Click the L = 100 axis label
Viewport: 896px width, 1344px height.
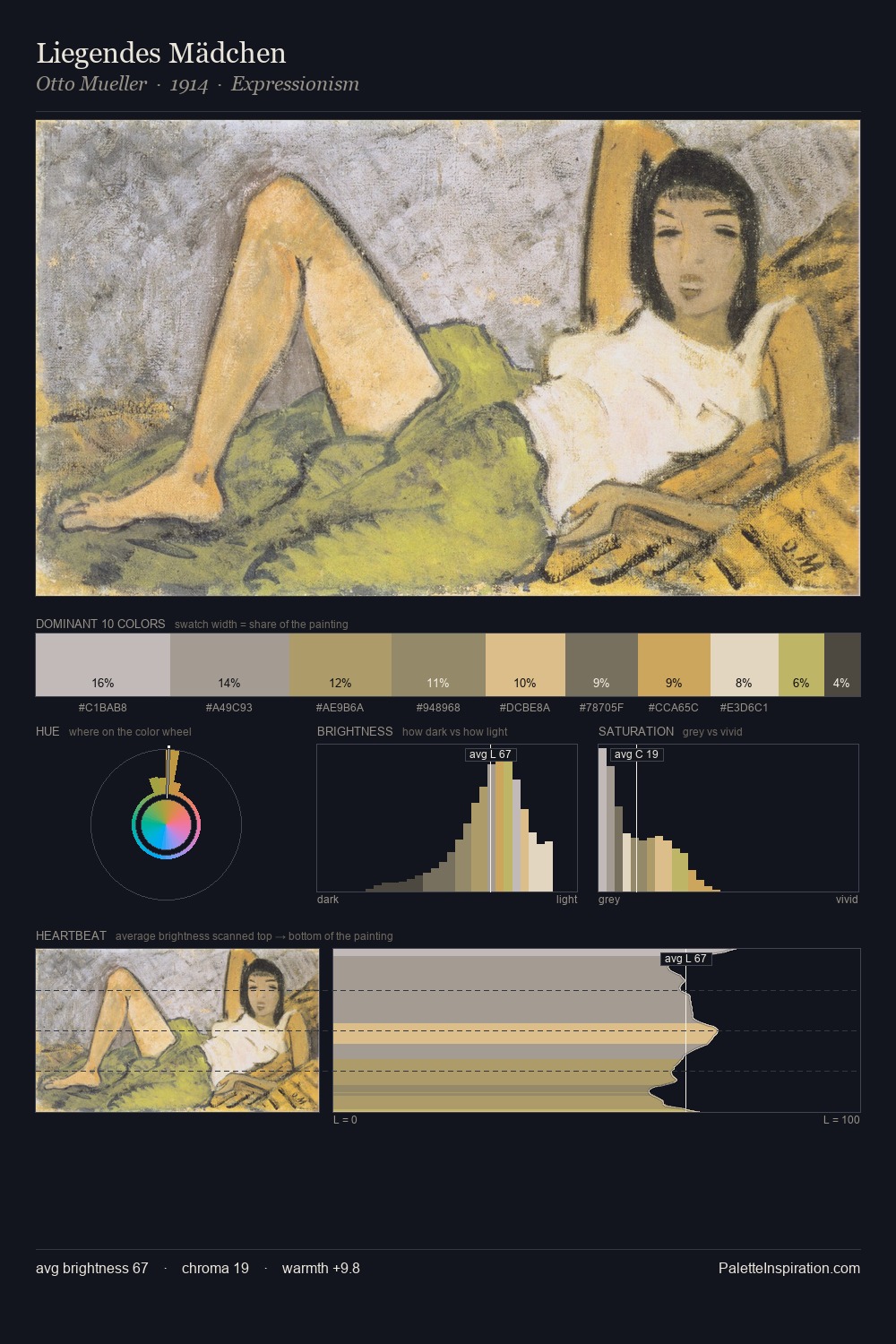point(841,1120)
